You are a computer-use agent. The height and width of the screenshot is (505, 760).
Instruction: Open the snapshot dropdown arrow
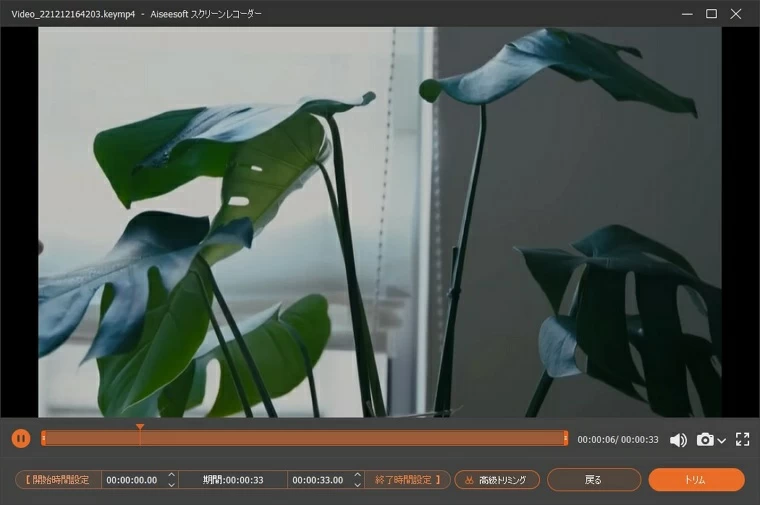(721, 441)
